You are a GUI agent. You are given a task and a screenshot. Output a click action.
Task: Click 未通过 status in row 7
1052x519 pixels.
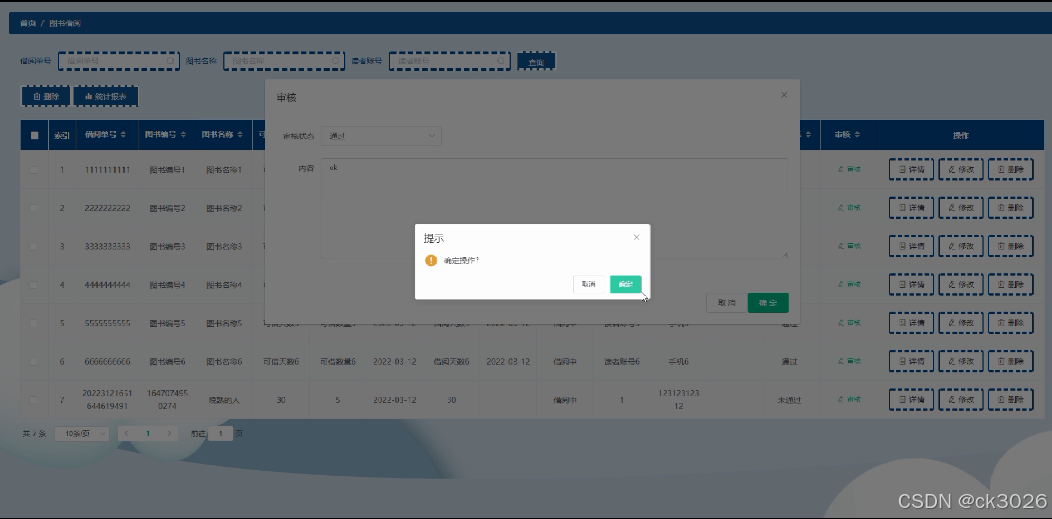click(789, 400)
